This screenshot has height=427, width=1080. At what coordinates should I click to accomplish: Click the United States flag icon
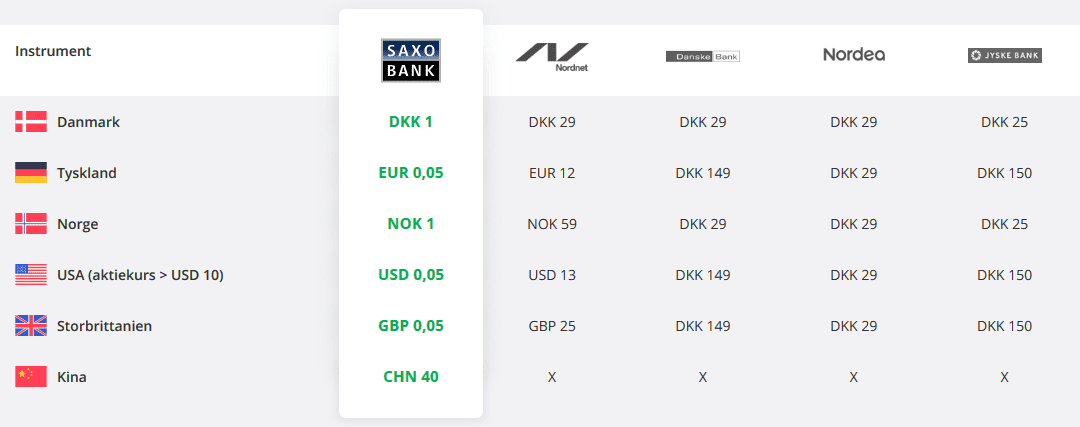point(31,275)
